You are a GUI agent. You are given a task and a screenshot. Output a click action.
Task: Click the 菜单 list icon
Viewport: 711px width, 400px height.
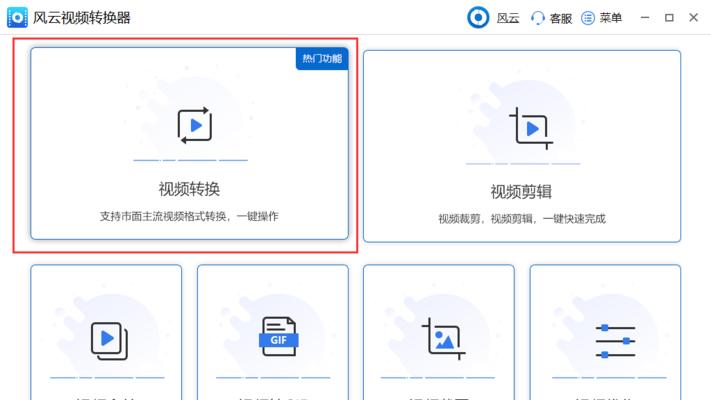[x=588, y=18]
